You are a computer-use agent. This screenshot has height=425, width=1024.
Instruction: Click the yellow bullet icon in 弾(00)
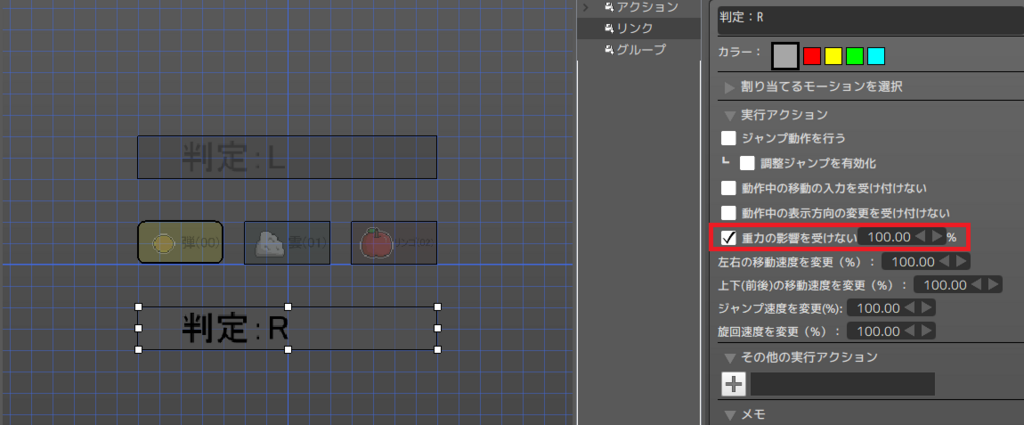(x=163, y=244)
